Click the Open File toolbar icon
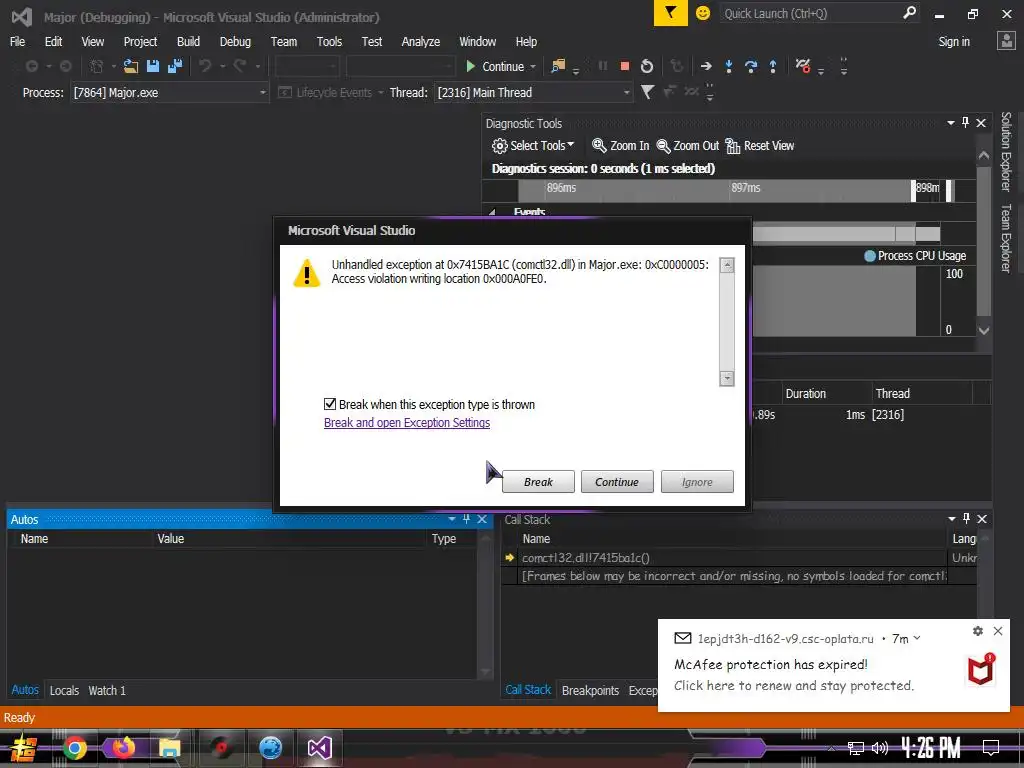This screenshot has width=1024, height=768. 131,66
